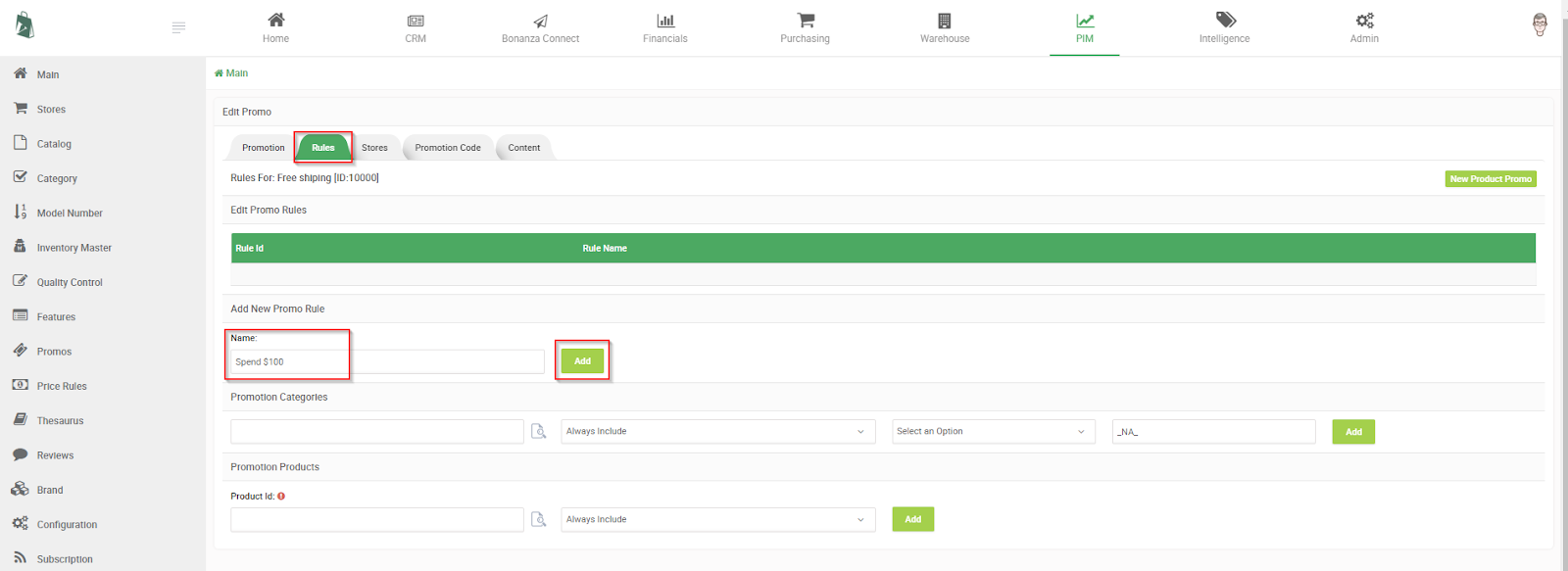Click the Reviews comment icon in sidebar
The width and height of the screenshot is (1568, 571).
(20, 454)
